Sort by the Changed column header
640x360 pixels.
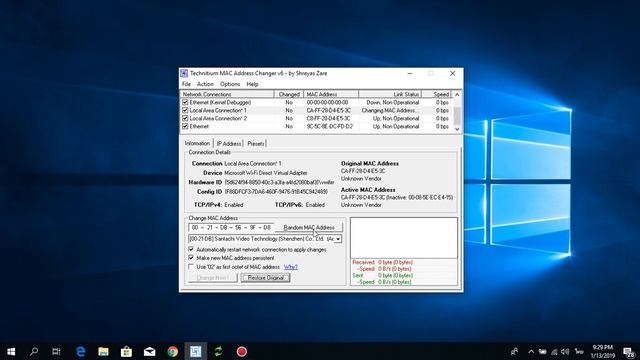289,94
